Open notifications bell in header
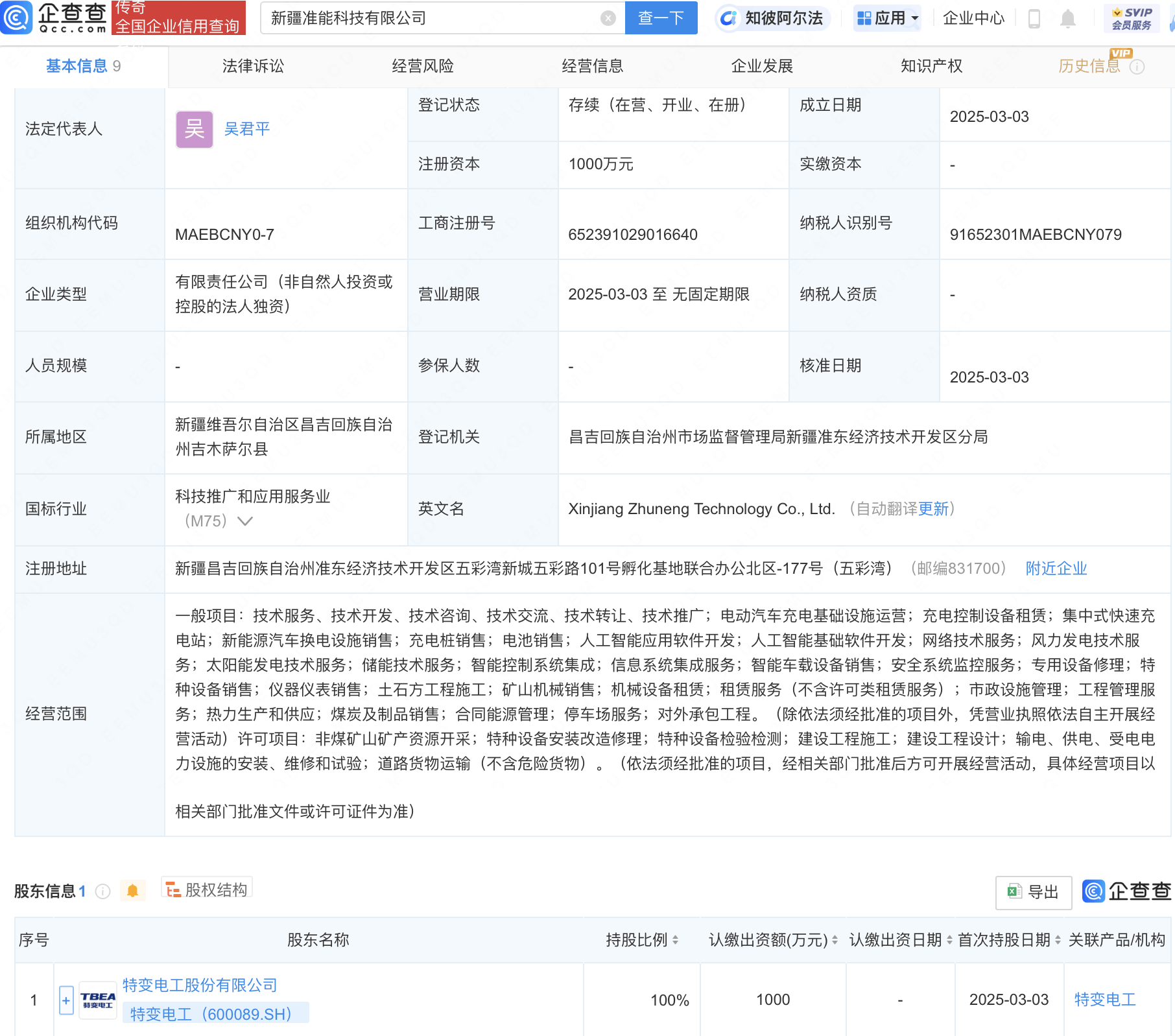Viewport: 1175px width, 1036px height. [x=1067, y=19]
